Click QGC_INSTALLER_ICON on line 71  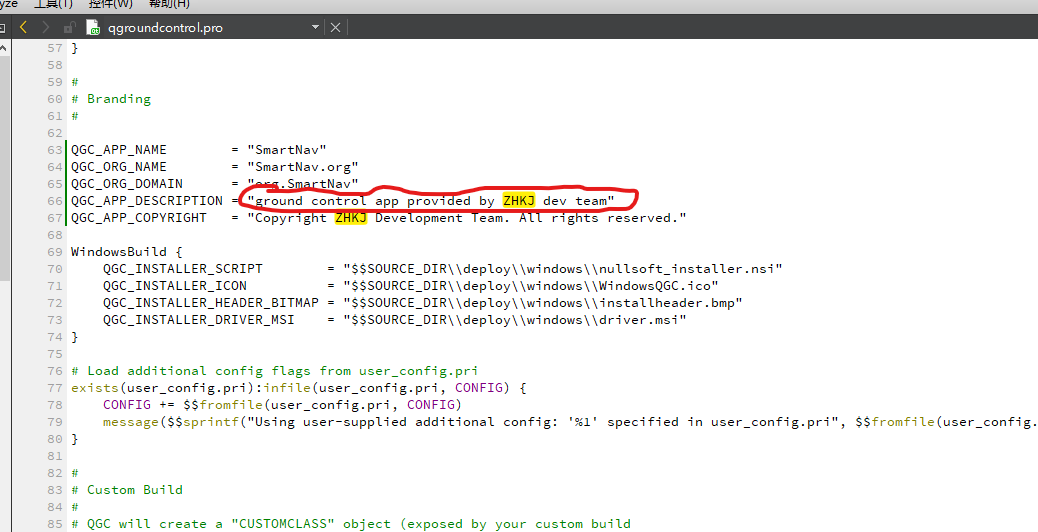point(175,286)
